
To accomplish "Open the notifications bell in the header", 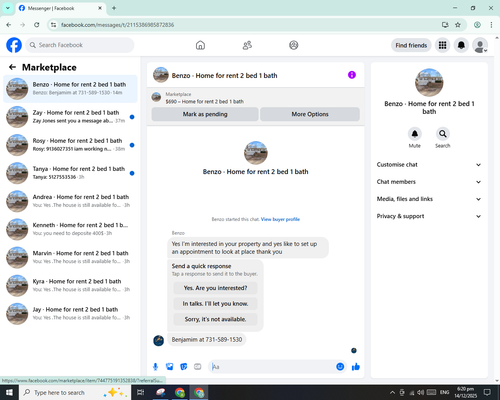I will click(x=461, y=45).
